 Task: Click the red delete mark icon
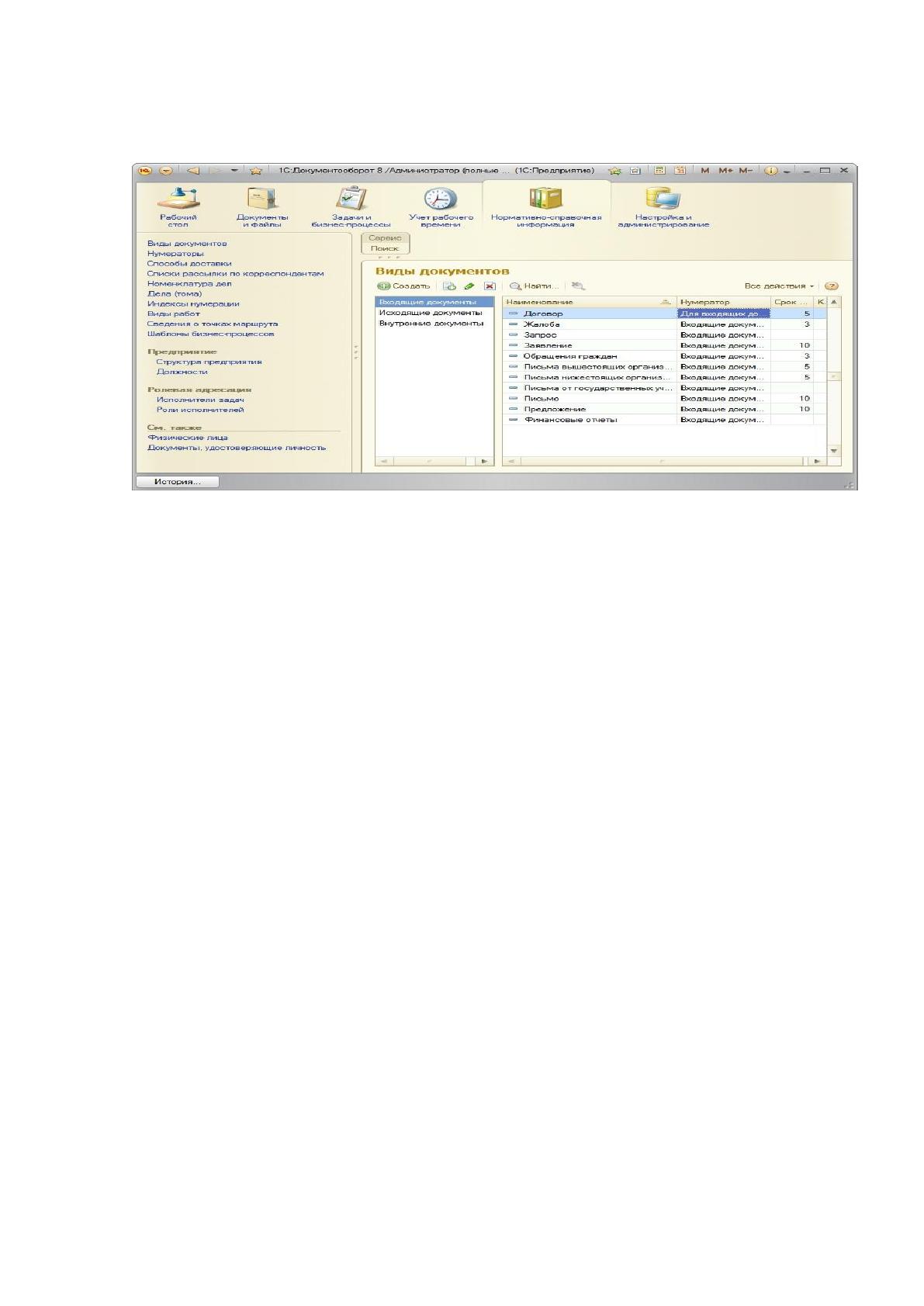(490, 286)
